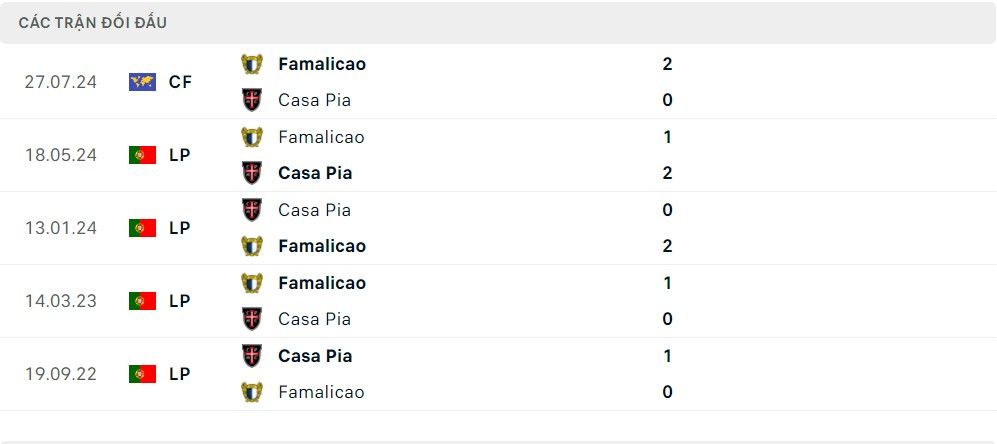997x444 pixels.
Task: Select the CF competition label
Action: [x=181, y=82]
